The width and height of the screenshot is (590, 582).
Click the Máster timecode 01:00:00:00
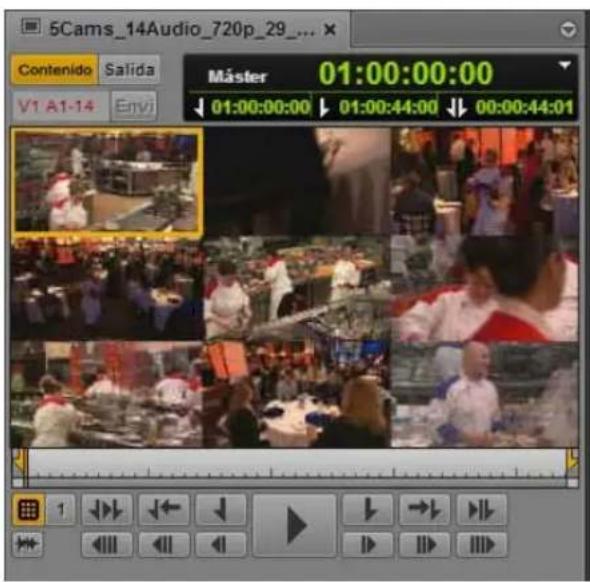click(x=406, y=73)
